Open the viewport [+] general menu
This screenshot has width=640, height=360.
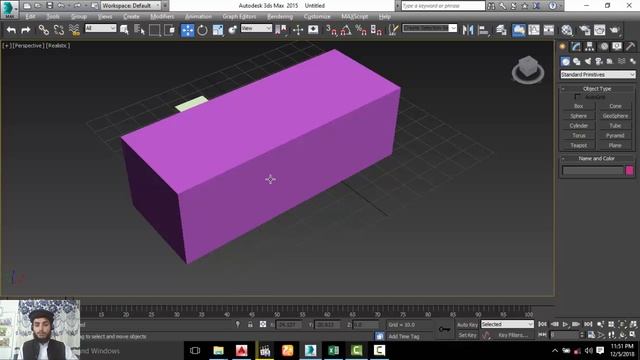coord(6,46)
